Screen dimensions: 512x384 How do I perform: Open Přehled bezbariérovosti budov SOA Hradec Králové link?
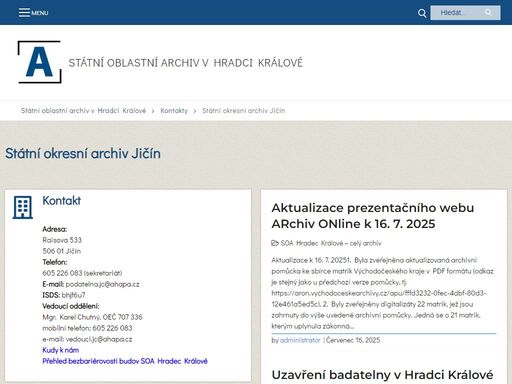coord(125,361)
